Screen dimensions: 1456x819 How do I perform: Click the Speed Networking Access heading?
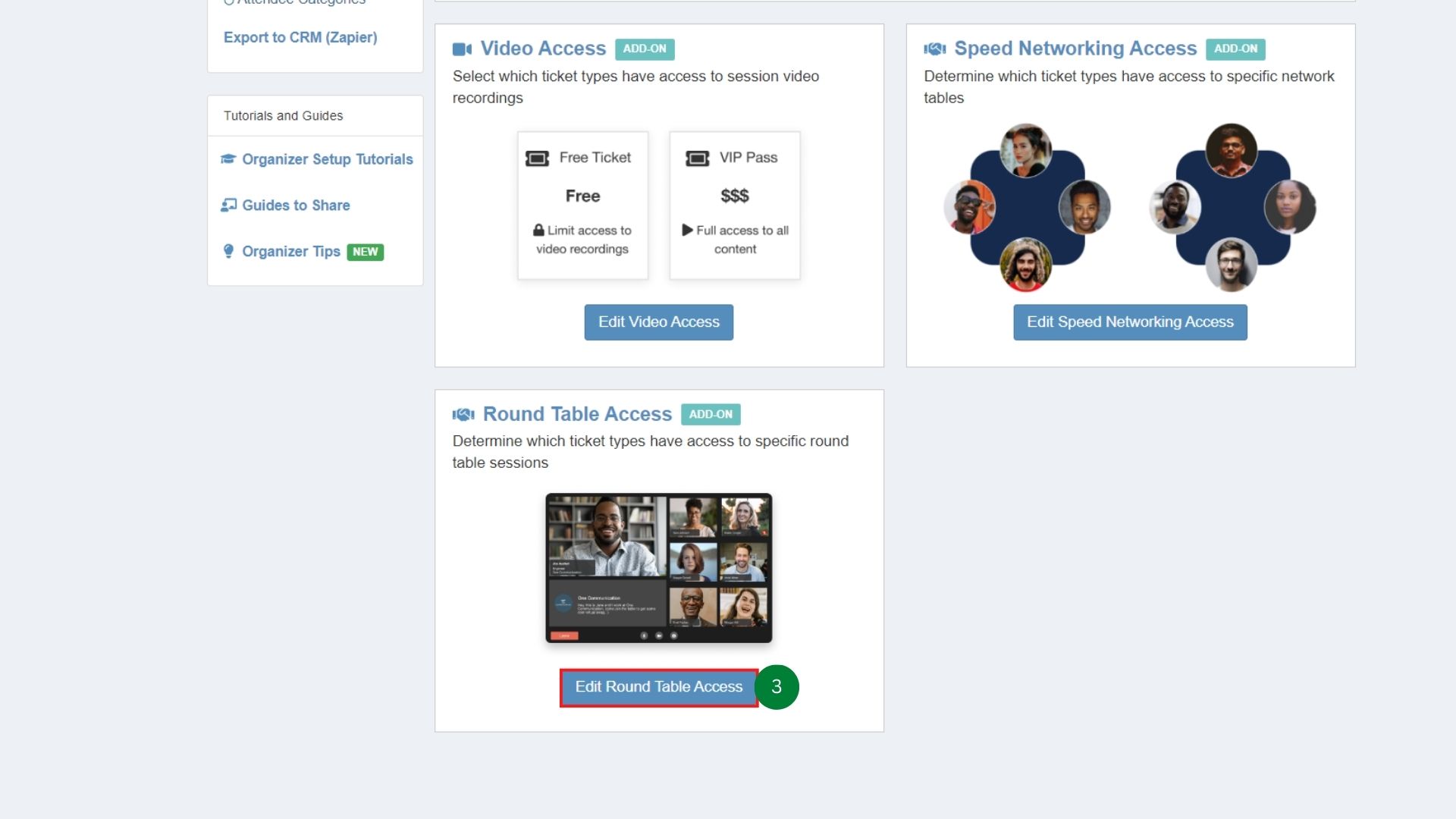pos(1075,49)
